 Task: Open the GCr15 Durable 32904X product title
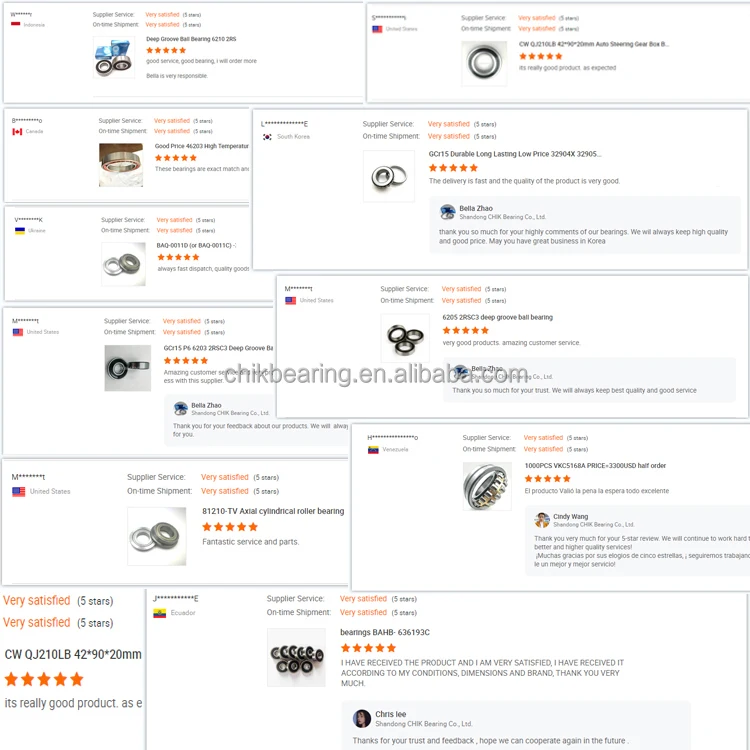(515, 154)
